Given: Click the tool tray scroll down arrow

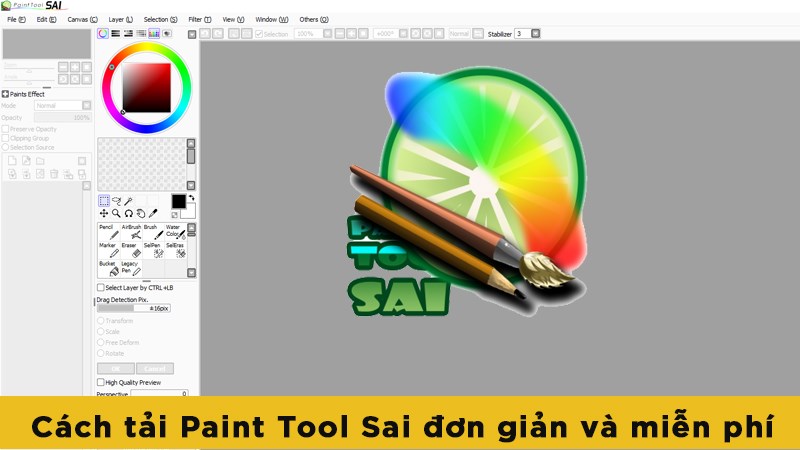Looking at the screenshot, I should tap(192, 272).
